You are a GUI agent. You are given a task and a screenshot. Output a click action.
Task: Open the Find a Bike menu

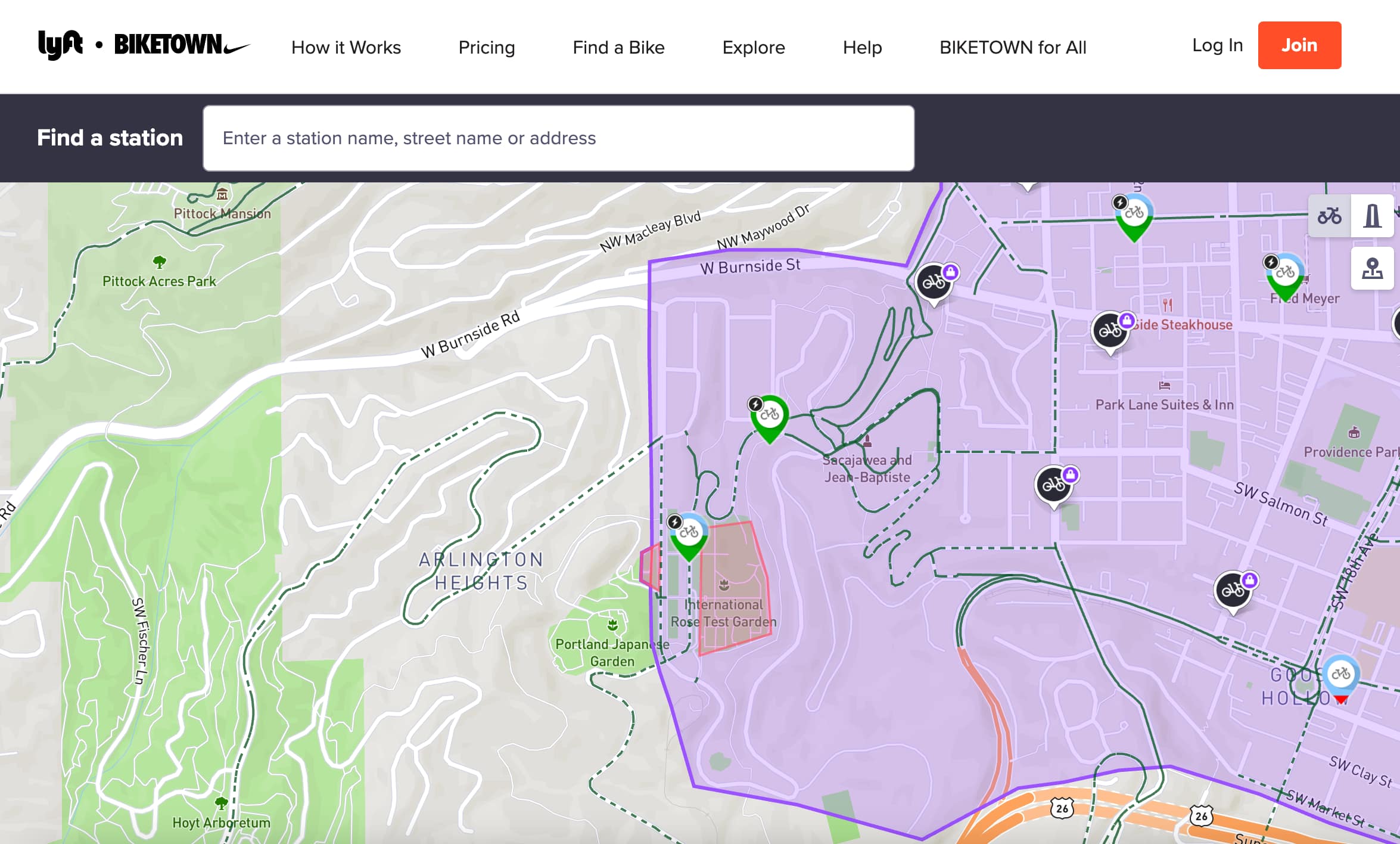coord(618,47)
